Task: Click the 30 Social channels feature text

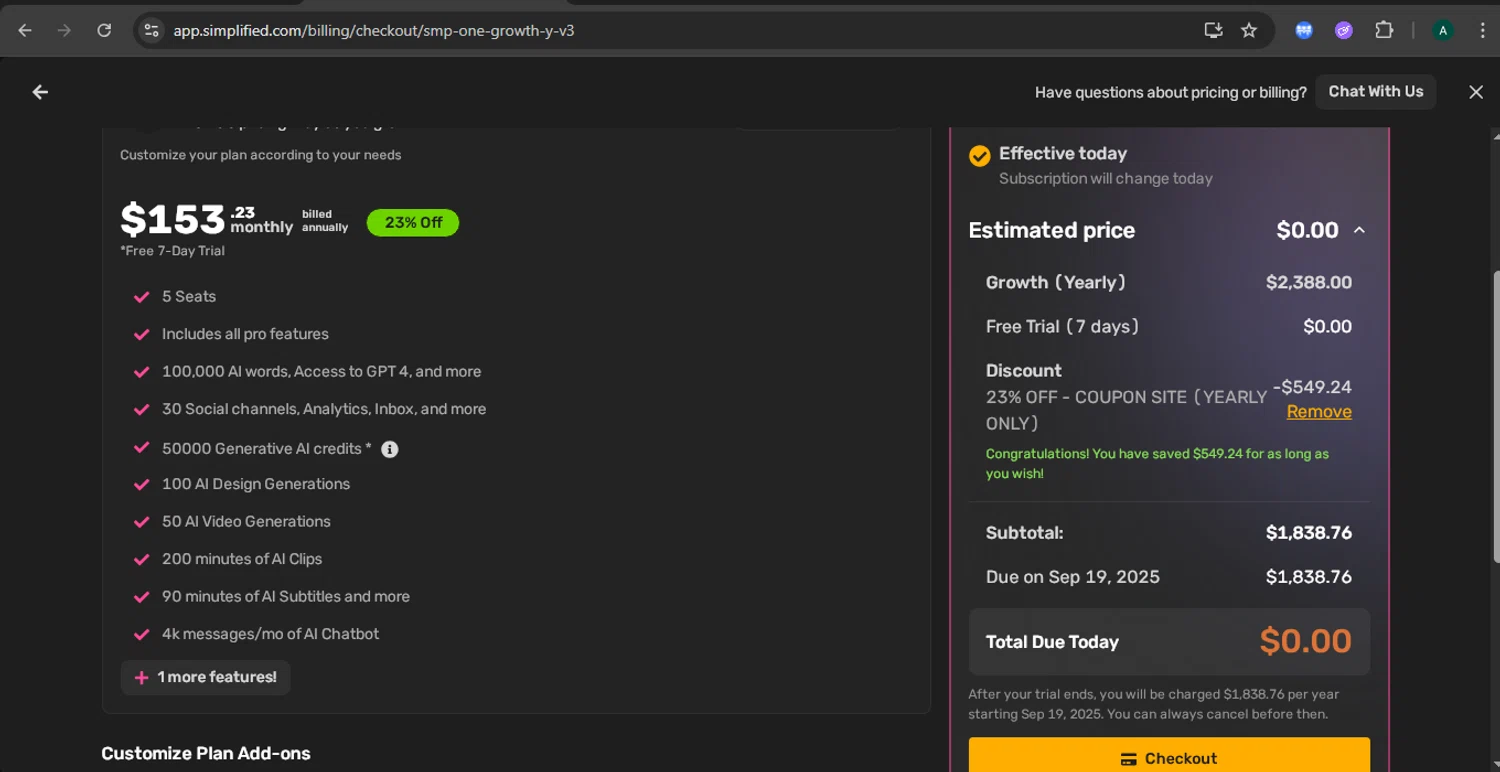Action: pyautogui.click(x=324, y=409)
